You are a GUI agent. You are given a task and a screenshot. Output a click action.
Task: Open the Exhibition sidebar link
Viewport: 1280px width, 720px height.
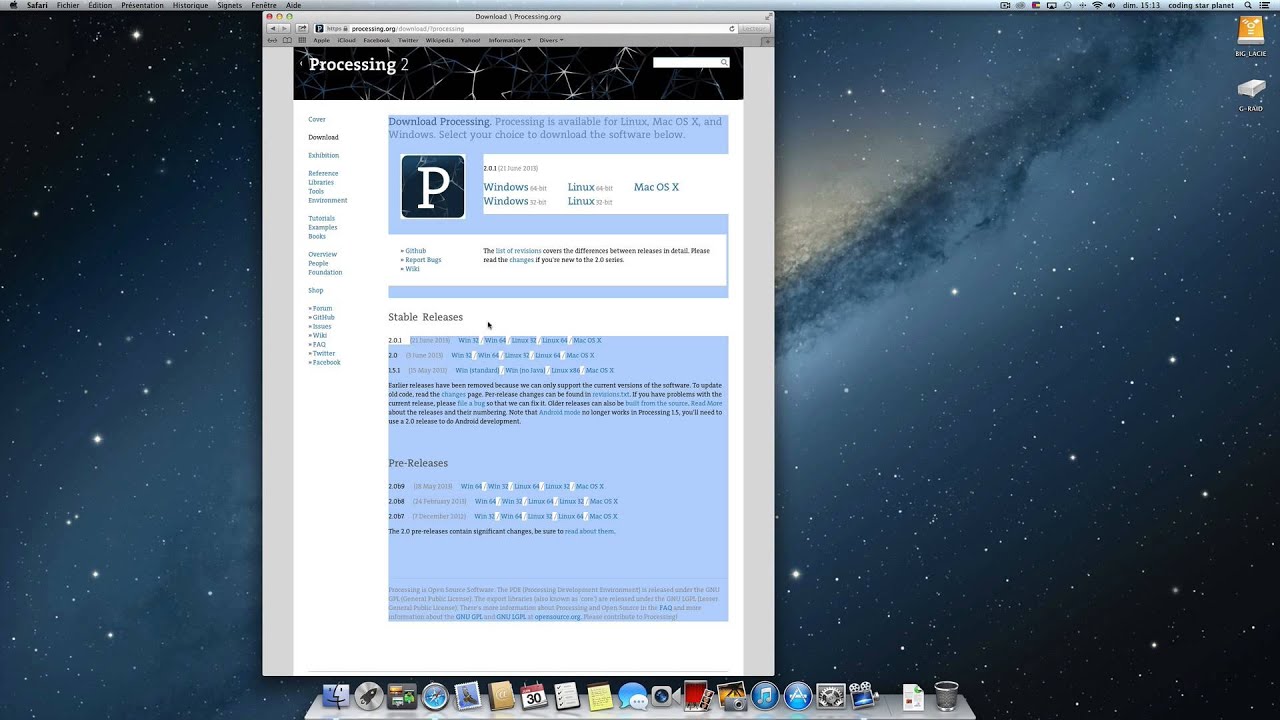(323, 155)
